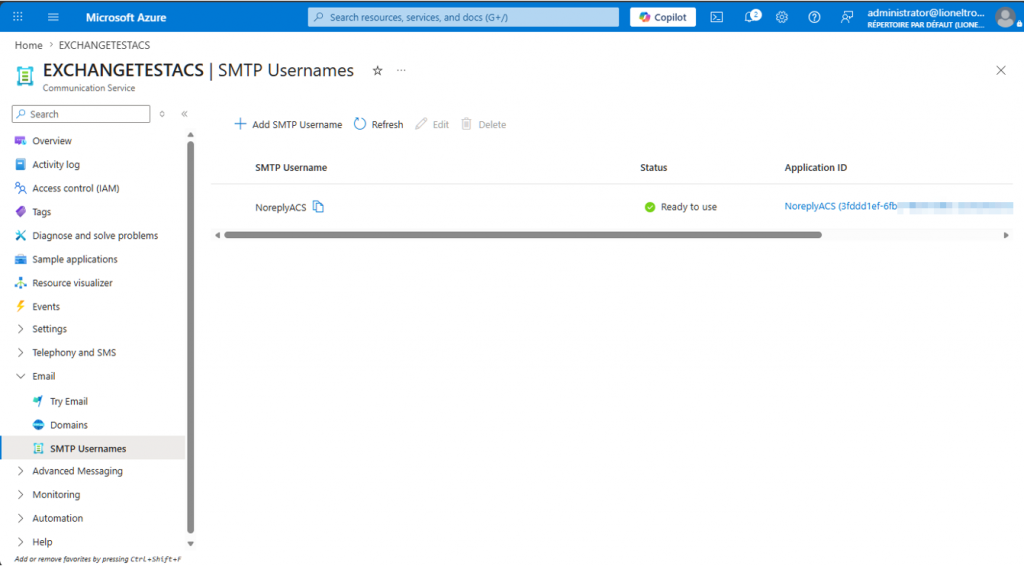
Task: Open the Azure portal apps grid icon
Action: (18, 17)
